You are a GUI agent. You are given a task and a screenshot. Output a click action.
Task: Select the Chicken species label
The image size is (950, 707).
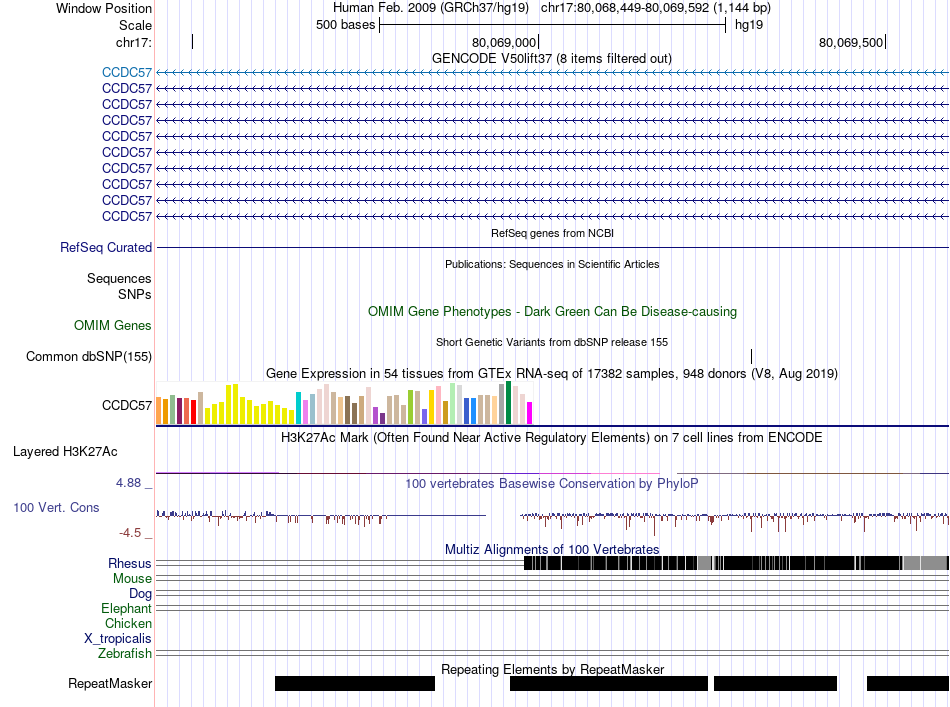tap(128, 624)
